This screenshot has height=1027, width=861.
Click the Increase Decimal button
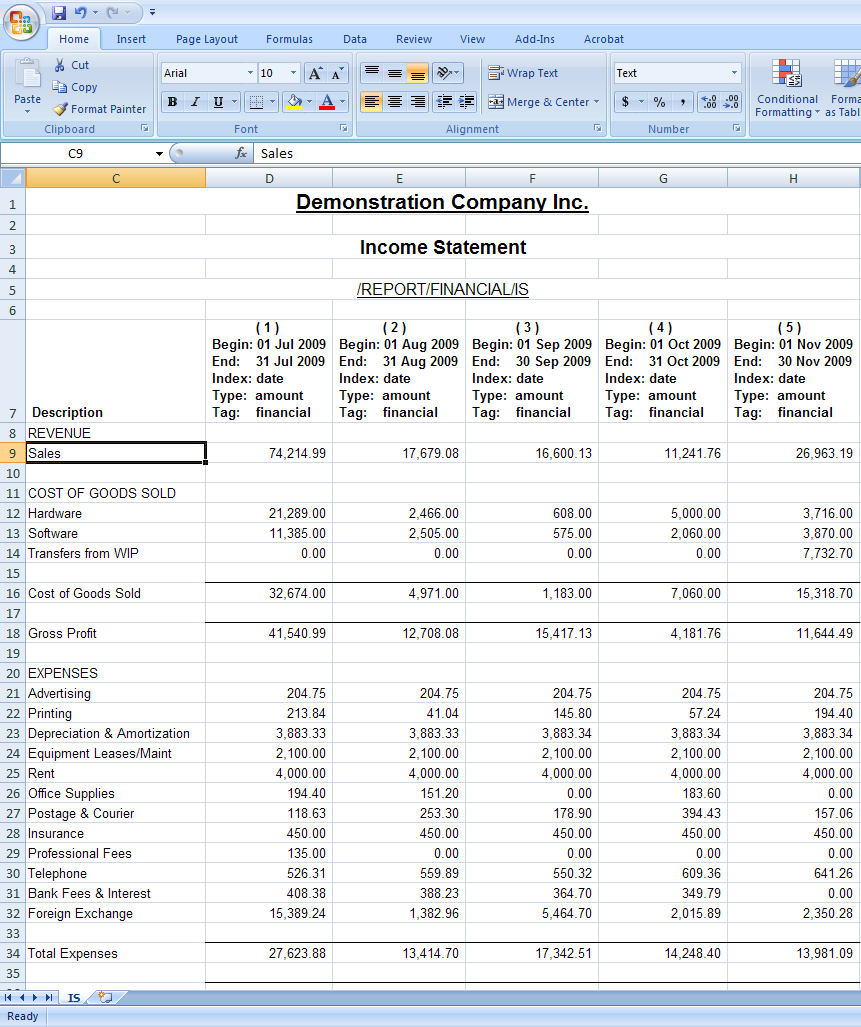[x=708, y=102]
